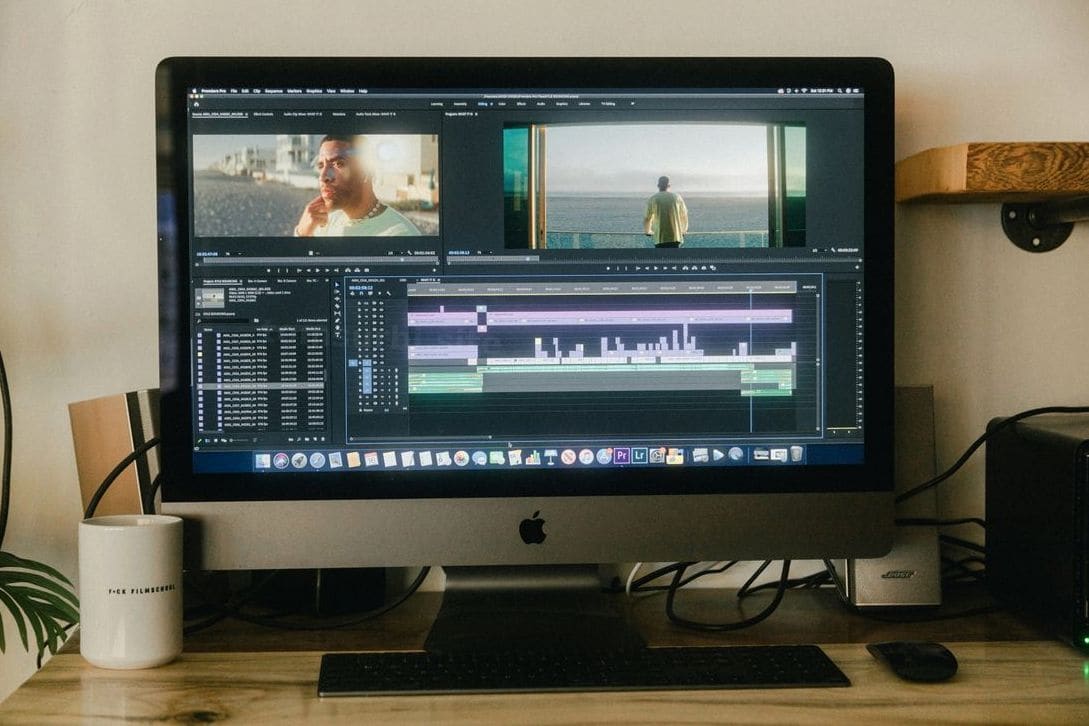The height and width of the screenshot is (726, 1089).
Task: Switch to the Effect Controls tab
Action: coord(263,113)
